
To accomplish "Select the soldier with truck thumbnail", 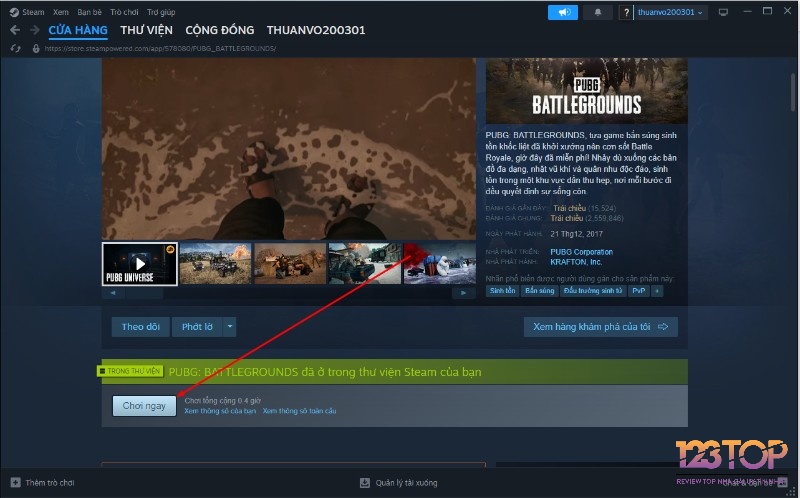I will pos(365,264).
